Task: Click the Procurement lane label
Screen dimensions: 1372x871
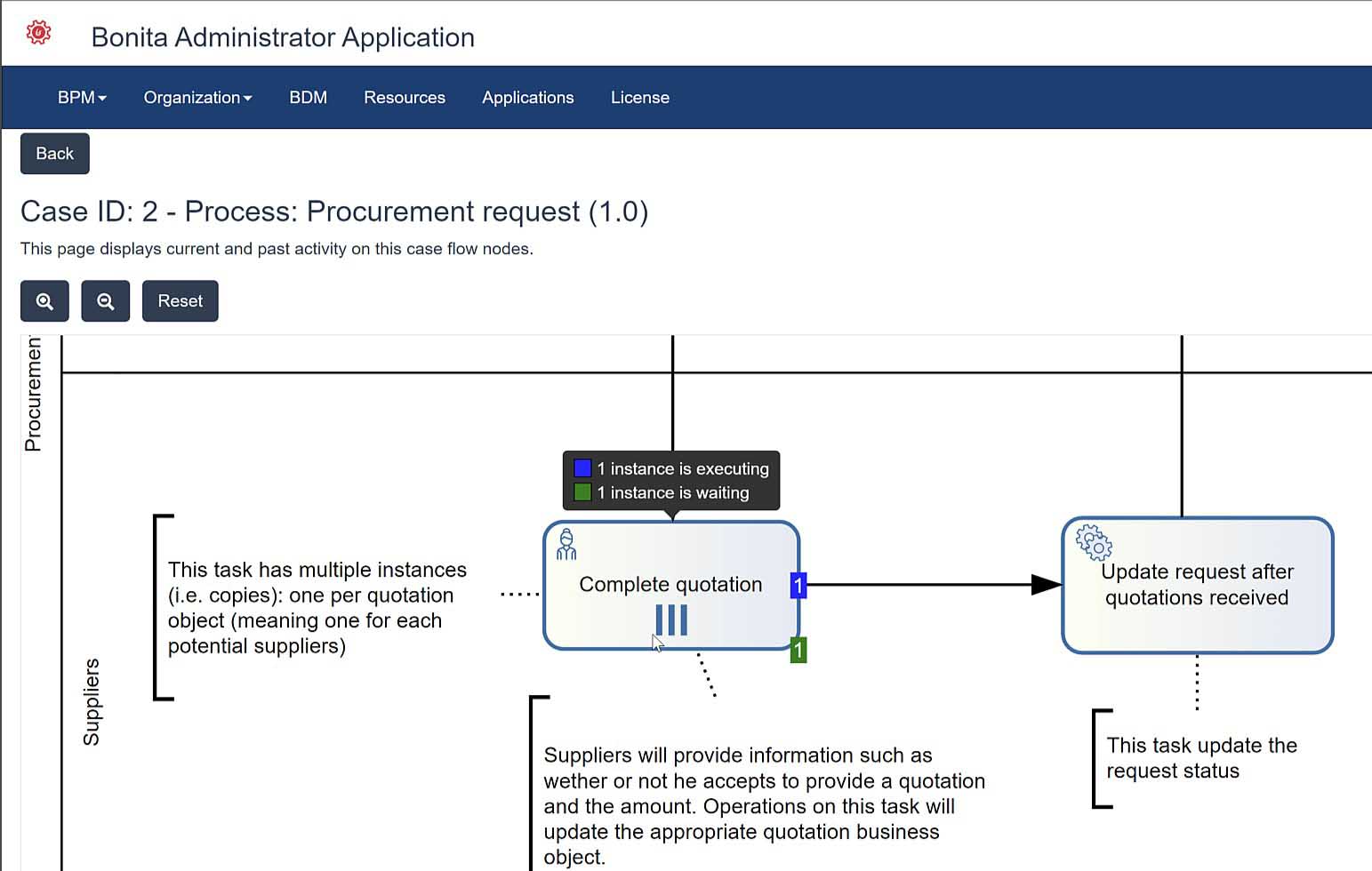Action: (x=33, y=394)
